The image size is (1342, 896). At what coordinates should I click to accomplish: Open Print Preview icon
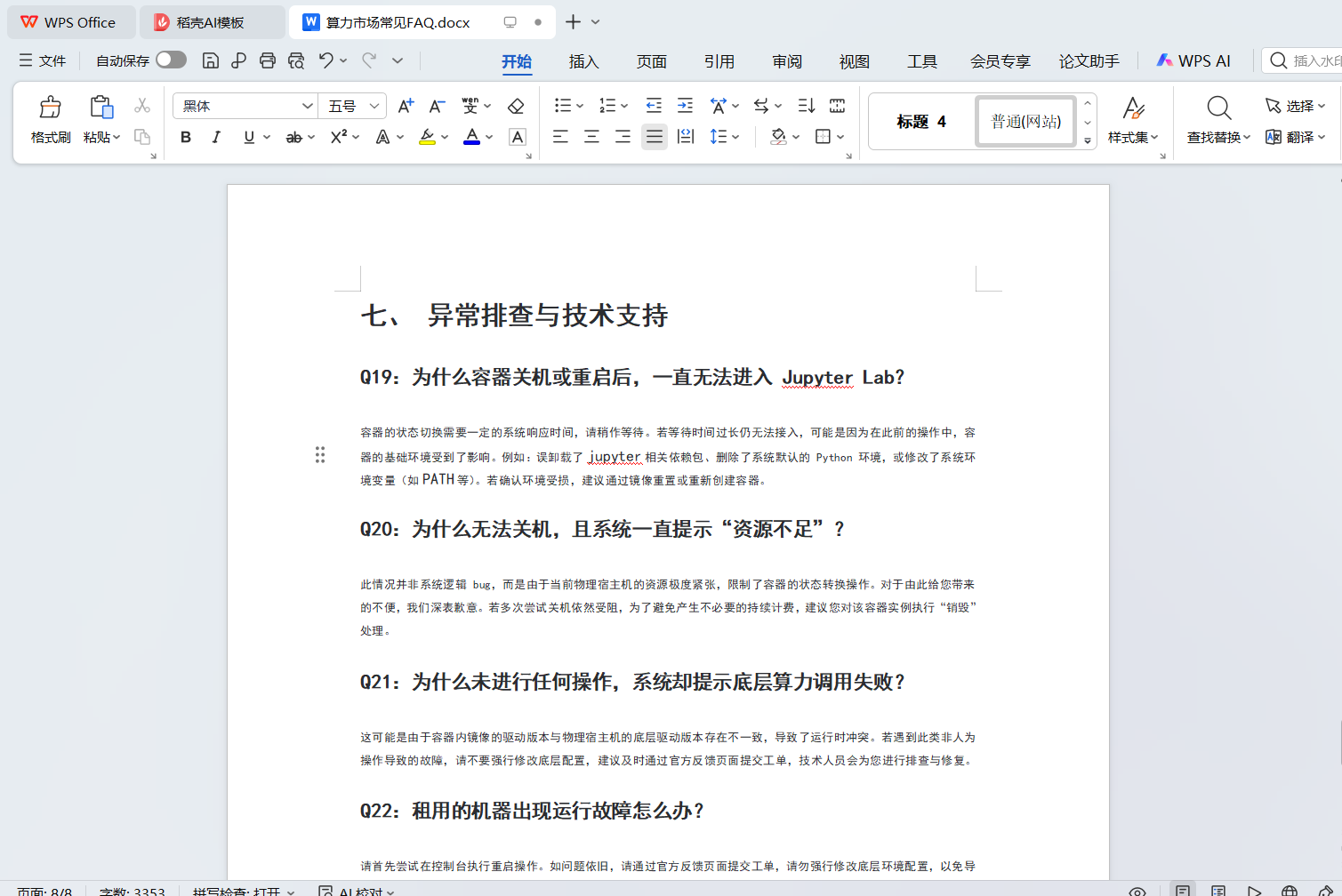296,60
